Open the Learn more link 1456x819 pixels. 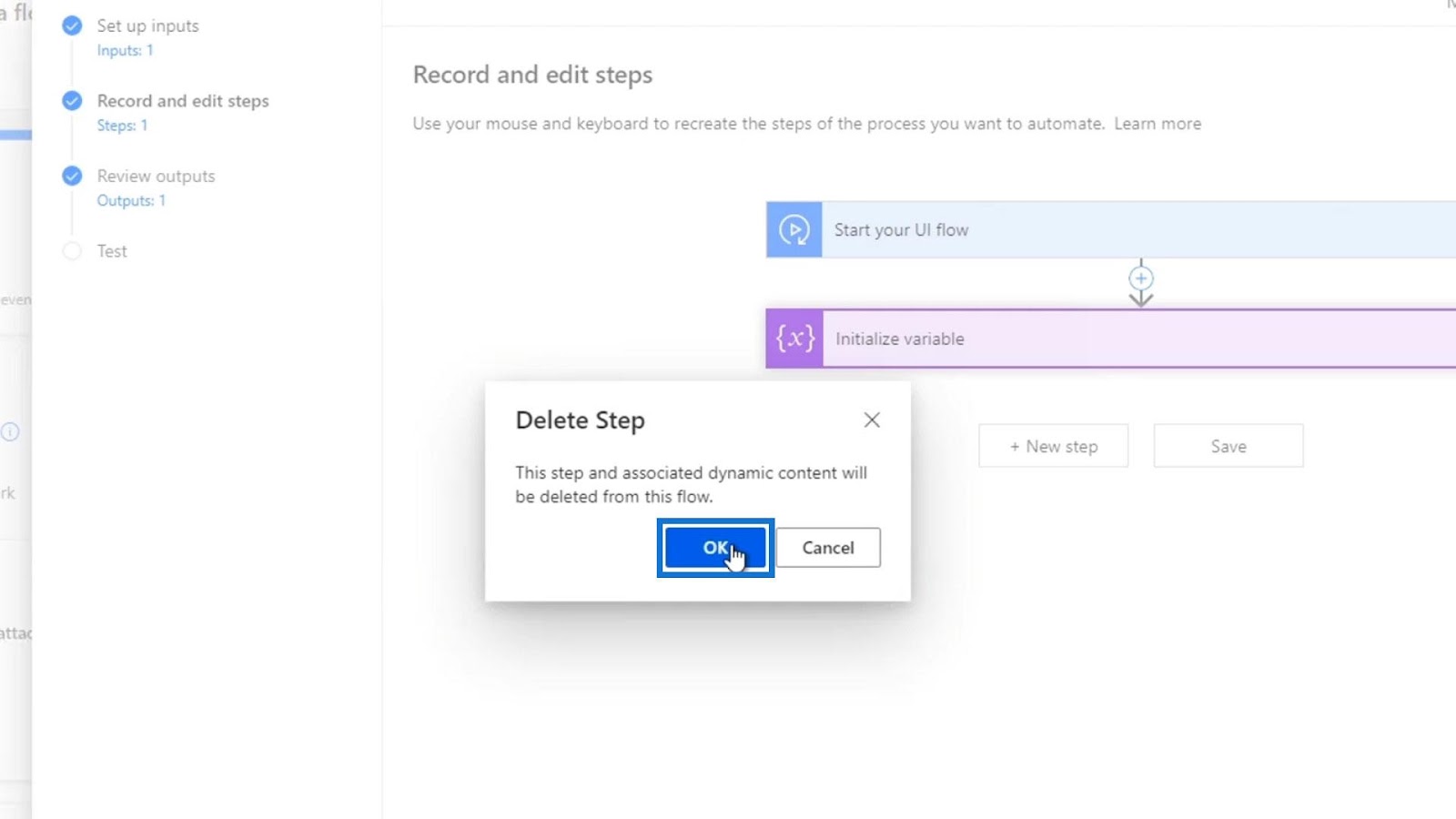point(1158,124)
